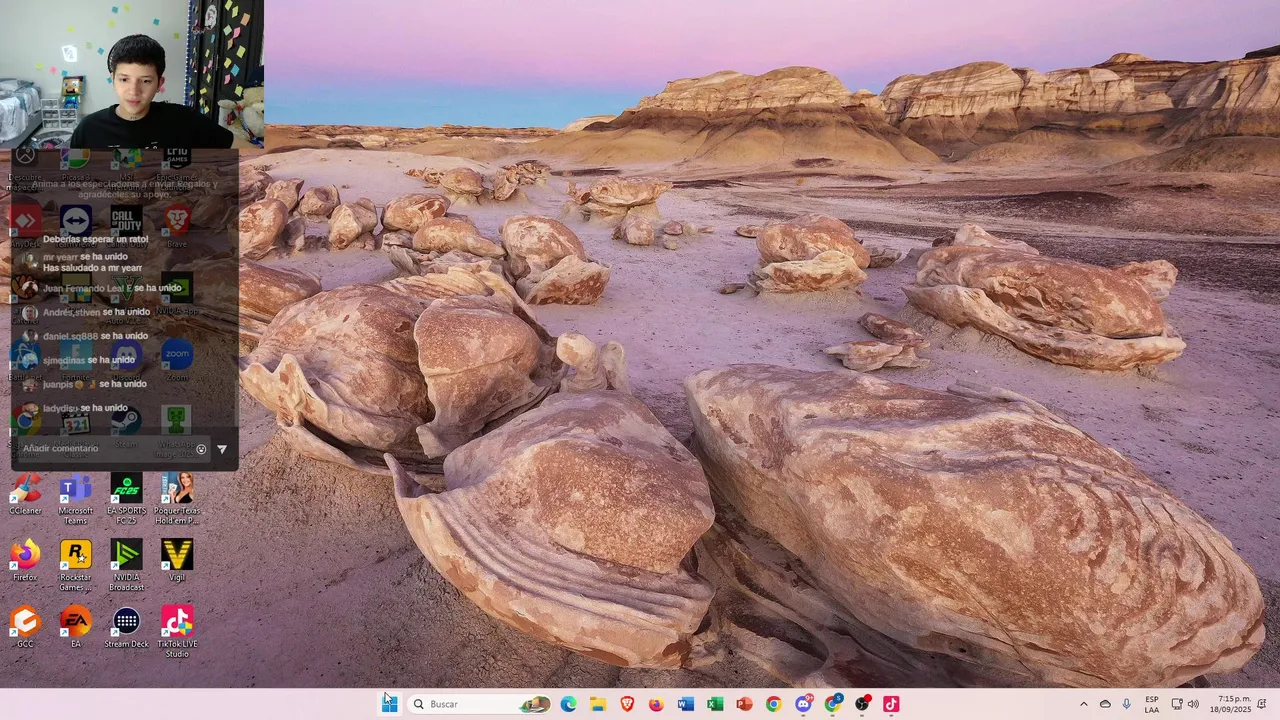1280x720 pixels.
Task: Click 'mr yearr se ha unido' chat line
Action: [85, 257]
